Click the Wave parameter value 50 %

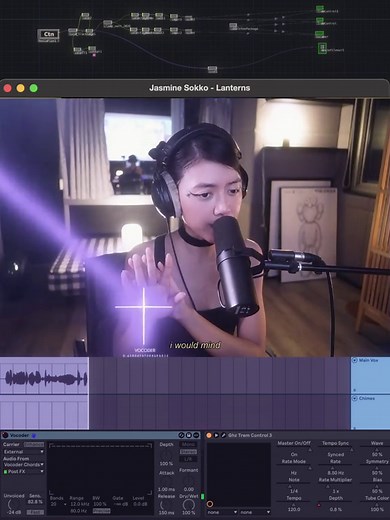point(377,454)
